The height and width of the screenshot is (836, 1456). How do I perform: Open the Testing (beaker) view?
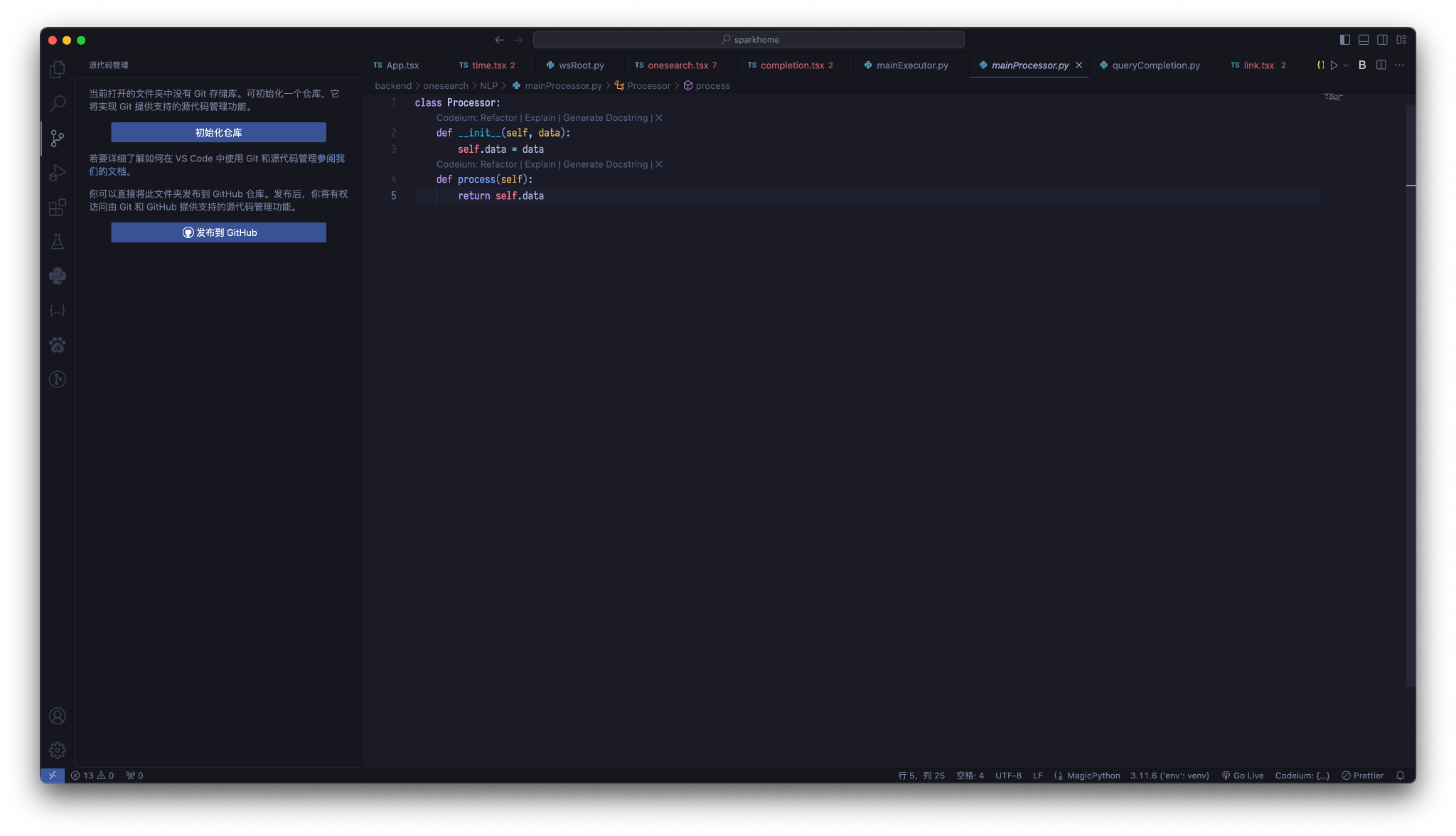pyautogui.click(x=57, y=242)
